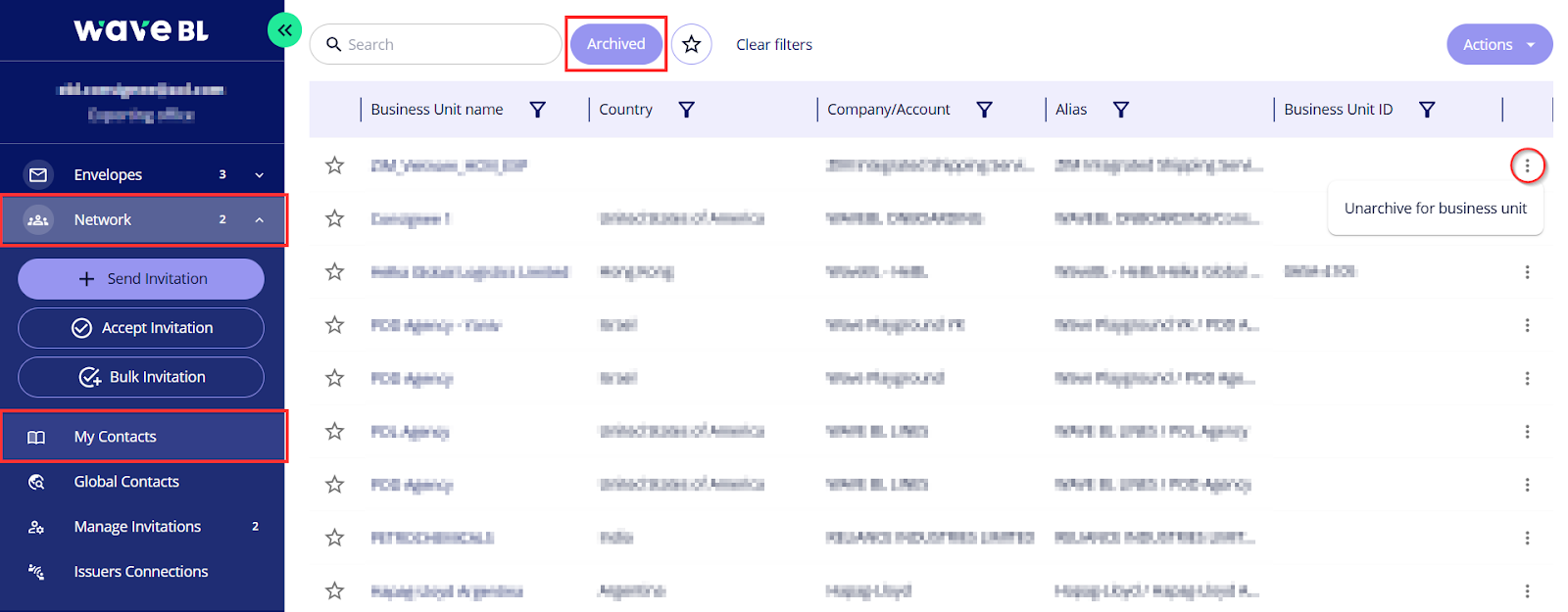Toggle the favorites star filter beside Archived
1568x612 pixels.
click(x=692, y=44)
